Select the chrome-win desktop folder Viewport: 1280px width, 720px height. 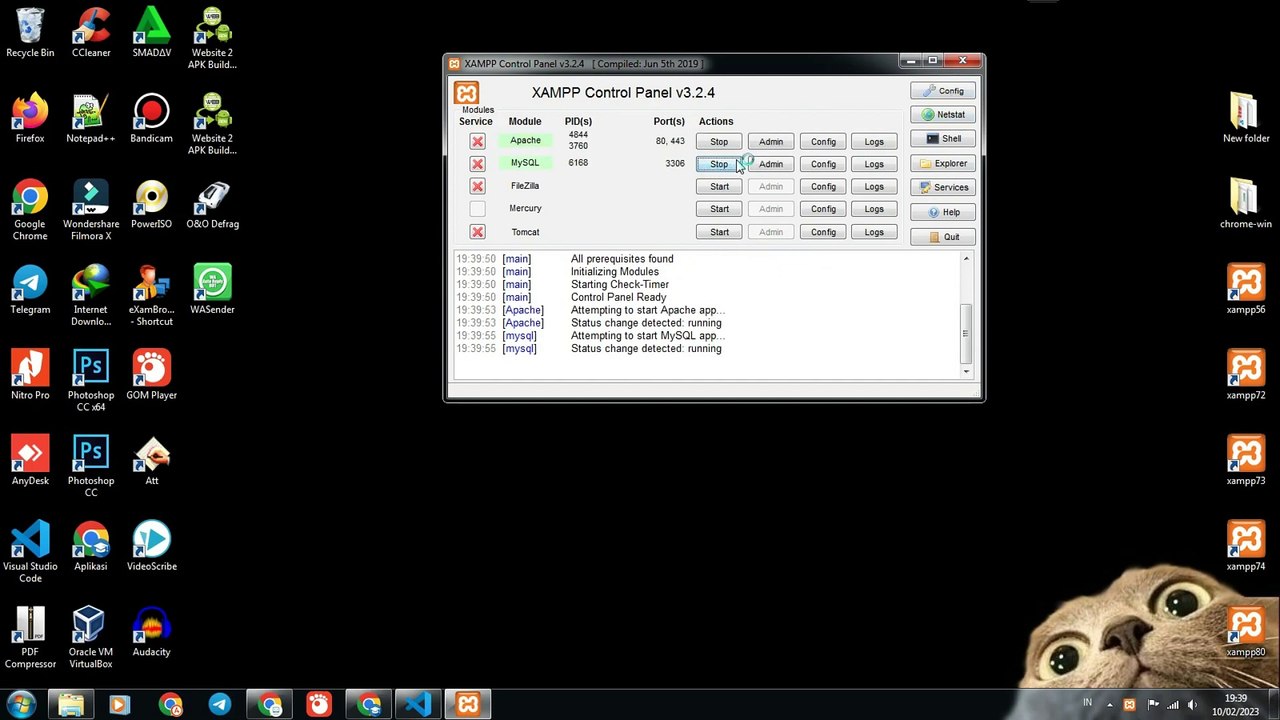click(x=1246, y=205)
